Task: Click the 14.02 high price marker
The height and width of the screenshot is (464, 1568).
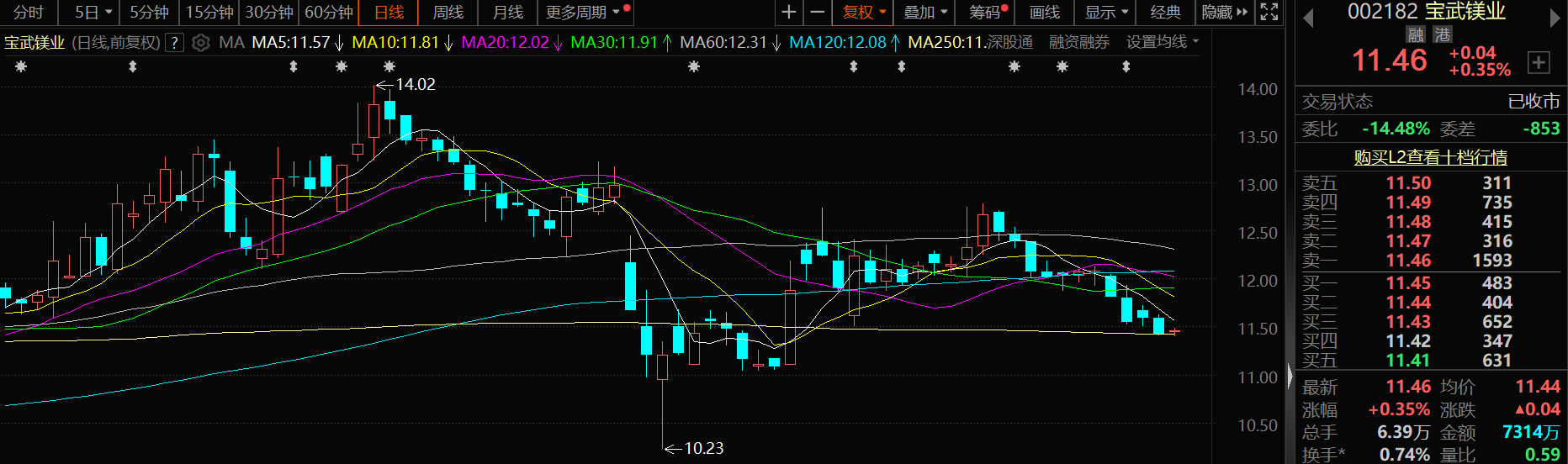Action: tap(415, 85)
